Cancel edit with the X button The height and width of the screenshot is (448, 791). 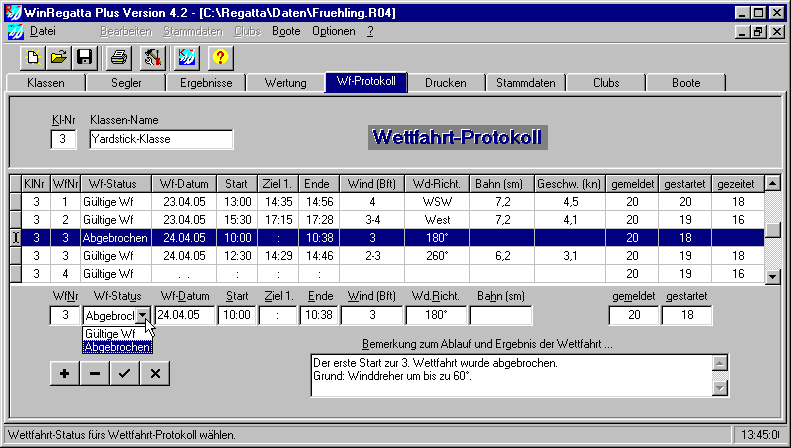pyautogui.click(x=154, y=373)
